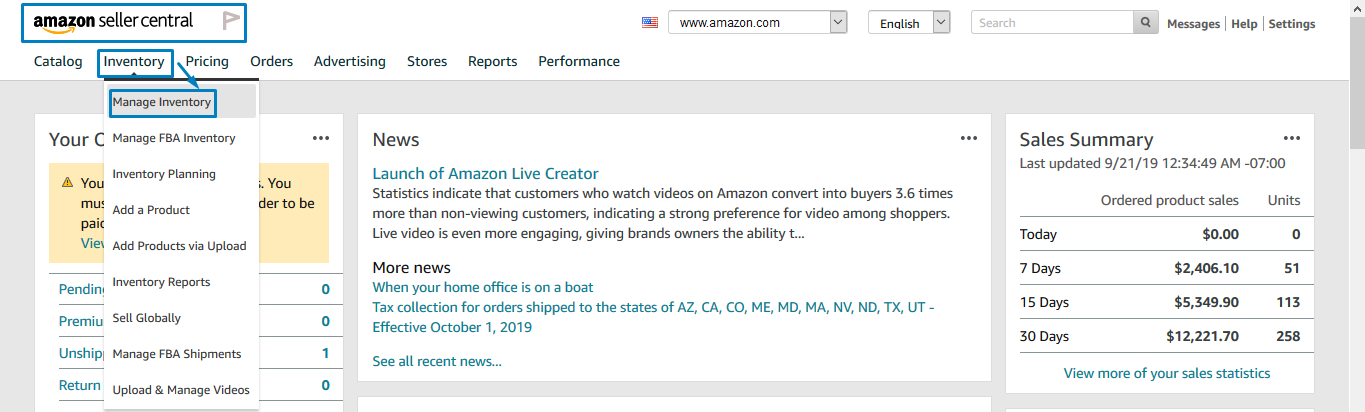Image resolution: width=1365 pixels, height=412 pixels.
Task: Click the amazon seller central logo
Action: point(113,21)
